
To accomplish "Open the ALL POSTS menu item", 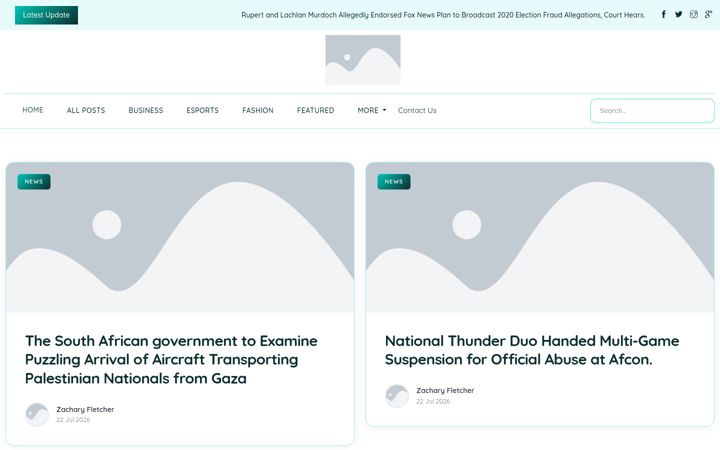I will [x=86, y=110].
